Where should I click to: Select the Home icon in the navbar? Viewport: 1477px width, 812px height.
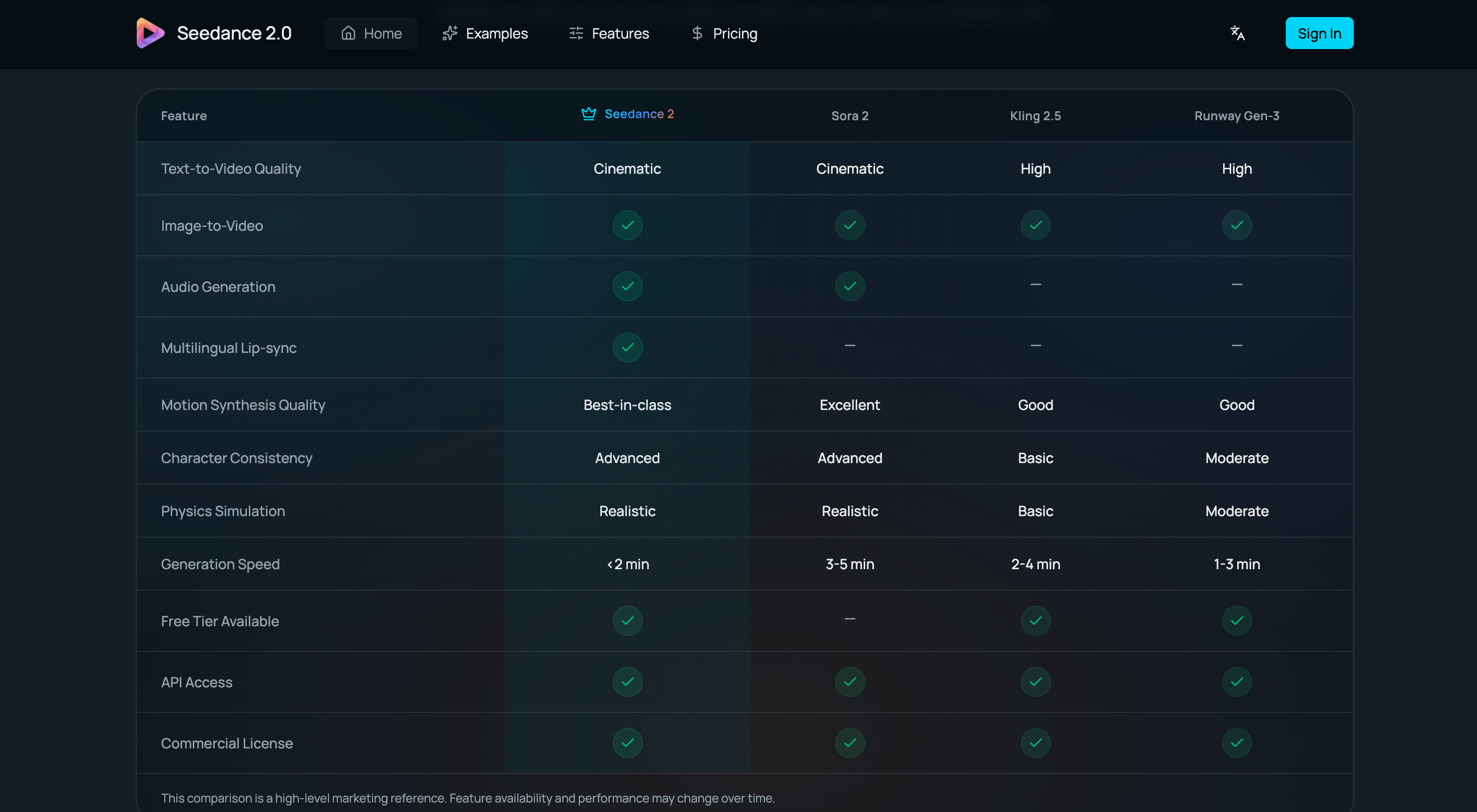348,33
